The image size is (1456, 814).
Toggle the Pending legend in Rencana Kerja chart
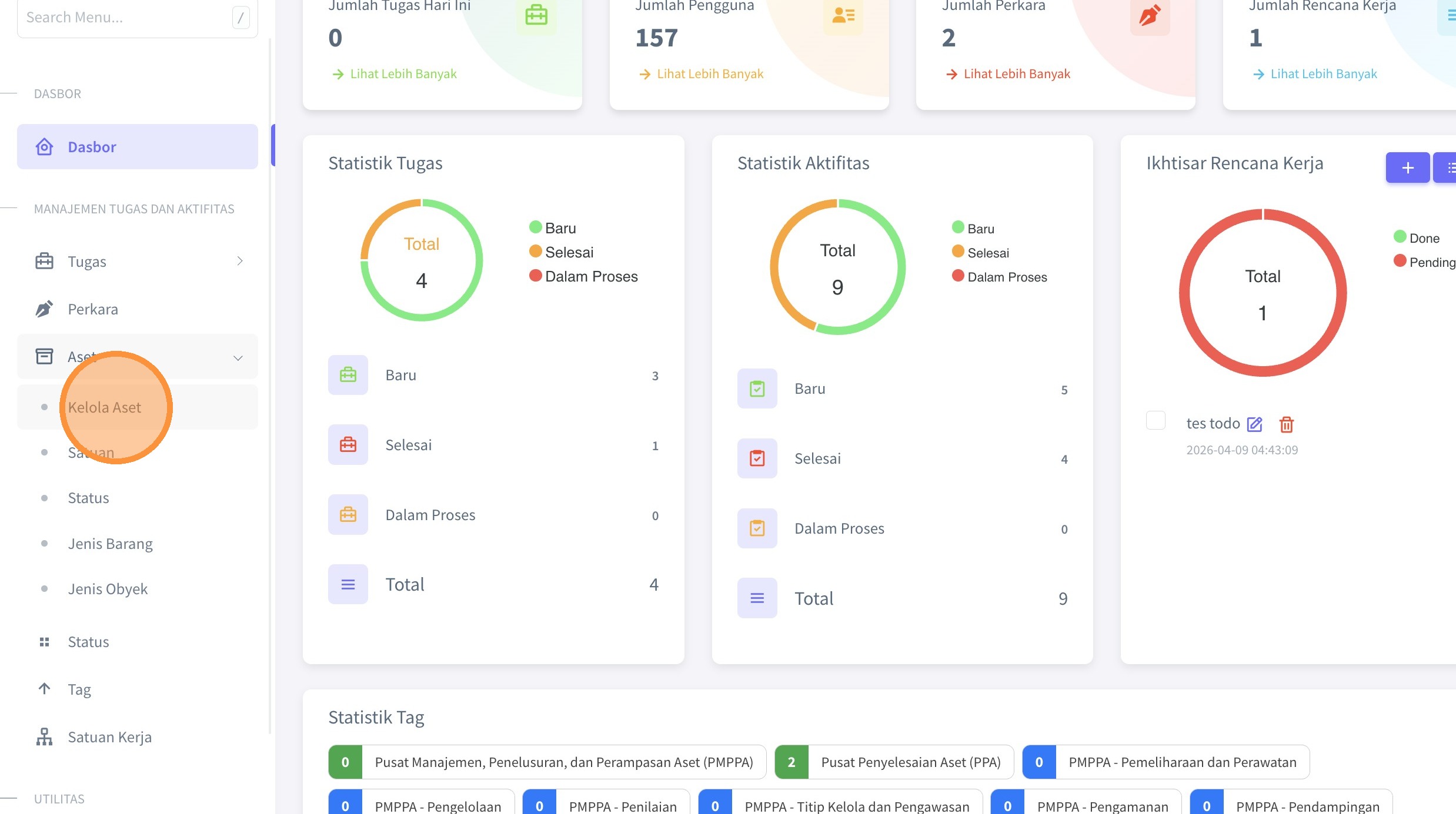click(1424, 262)
